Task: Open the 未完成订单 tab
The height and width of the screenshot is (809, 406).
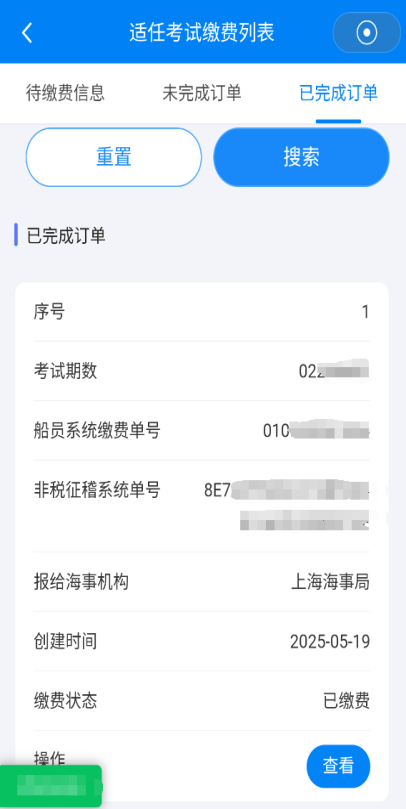Action: pyautogui.click(x=202, y=93)
